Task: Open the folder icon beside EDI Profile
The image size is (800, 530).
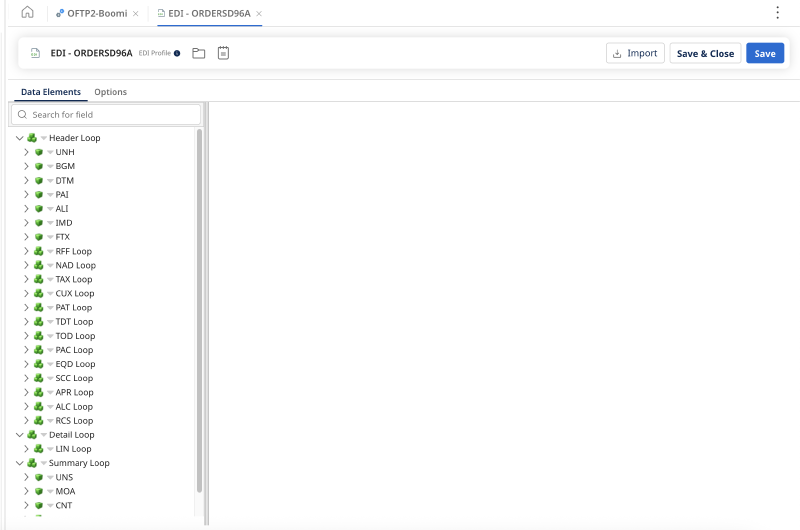Action: (x=198, y=53)
